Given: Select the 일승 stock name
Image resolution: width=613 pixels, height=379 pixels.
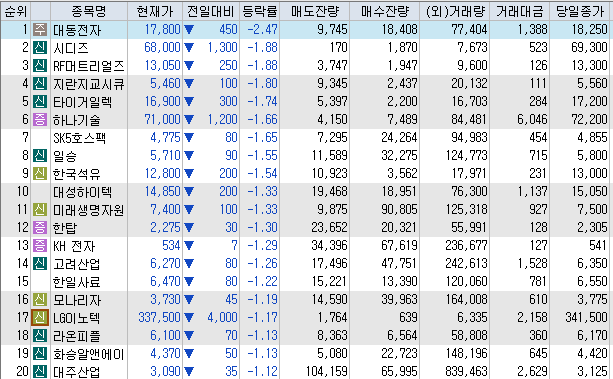Looking at the screenshot, I should pyautogui.click(x=65, y=156).
